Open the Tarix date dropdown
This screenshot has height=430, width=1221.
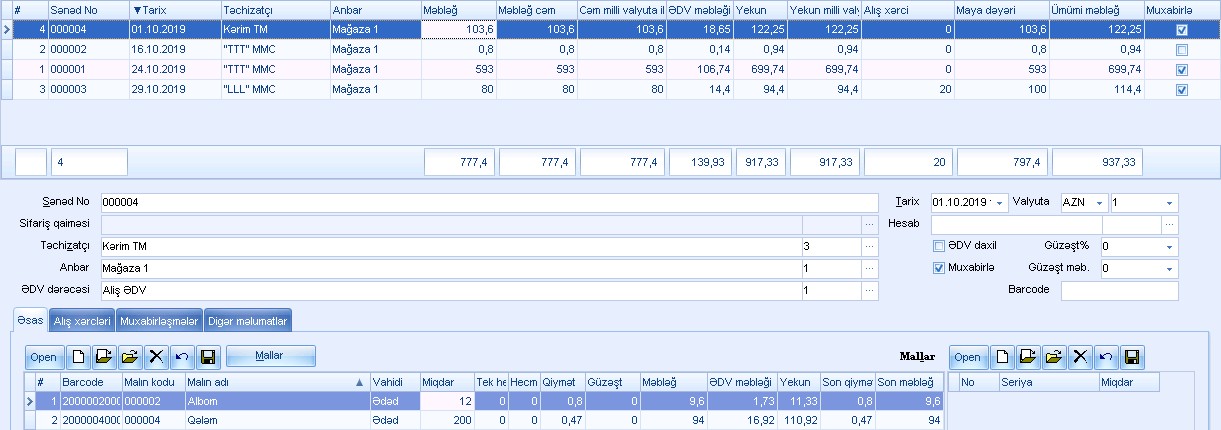tap(999, 203)
